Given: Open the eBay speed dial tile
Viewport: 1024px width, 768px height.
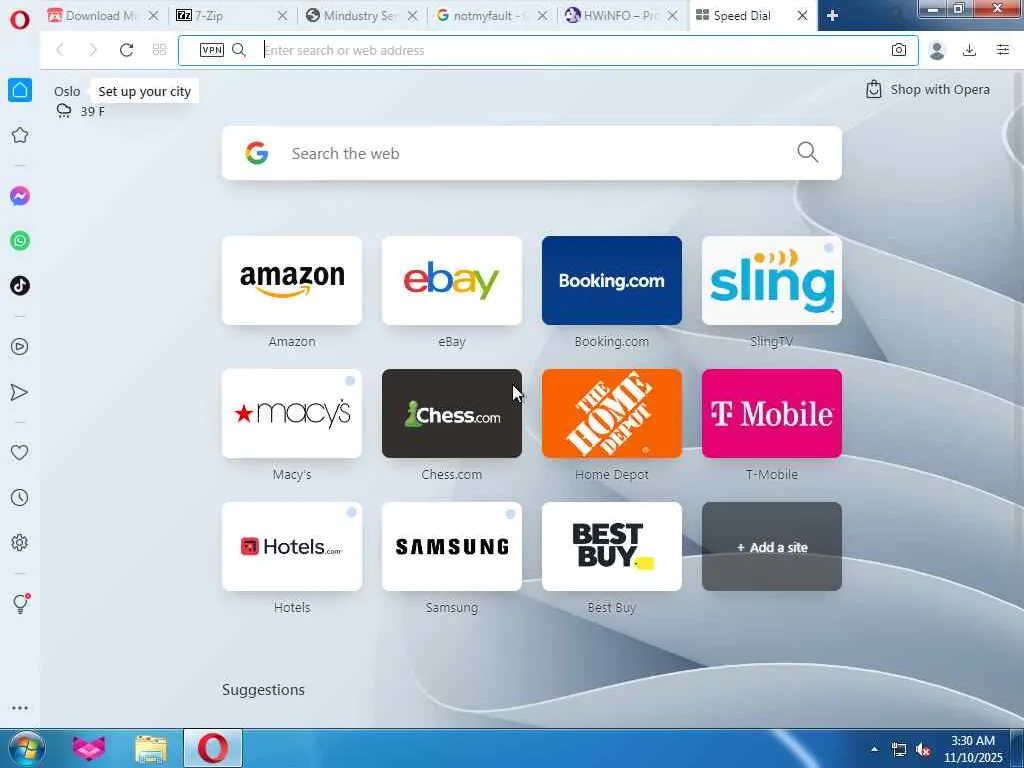Looking at the screenshot, I should coord(452,280).
